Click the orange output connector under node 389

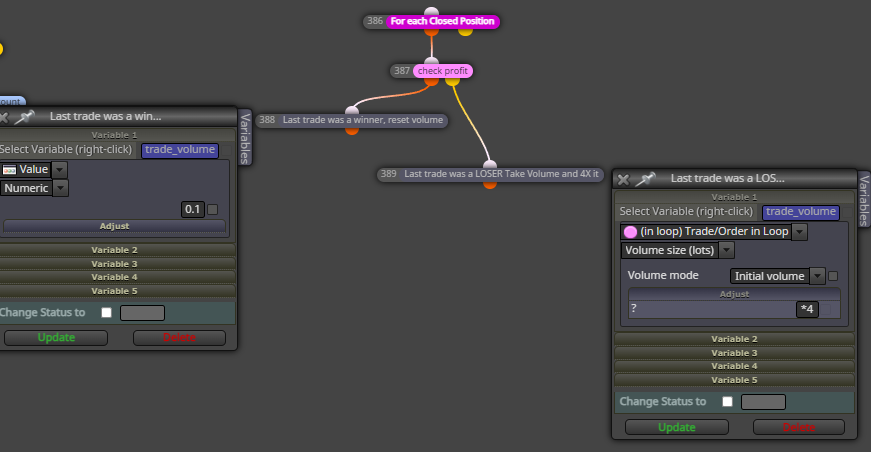point(489,184)
